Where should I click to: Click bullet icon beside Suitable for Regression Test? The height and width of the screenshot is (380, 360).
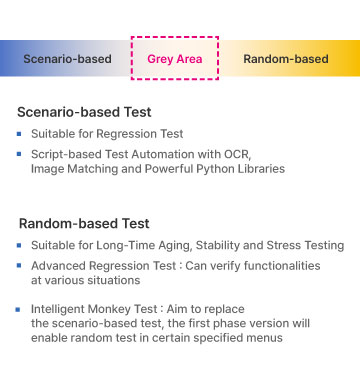(19, 134)
